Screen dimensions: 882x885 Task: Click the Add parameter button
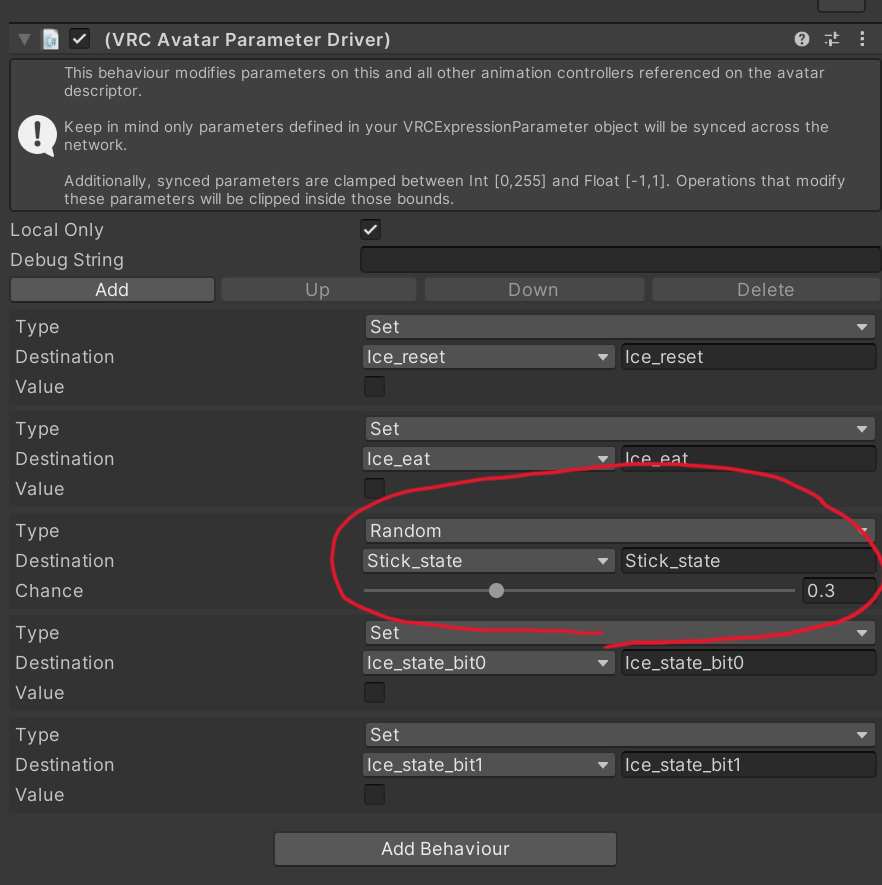112,290
